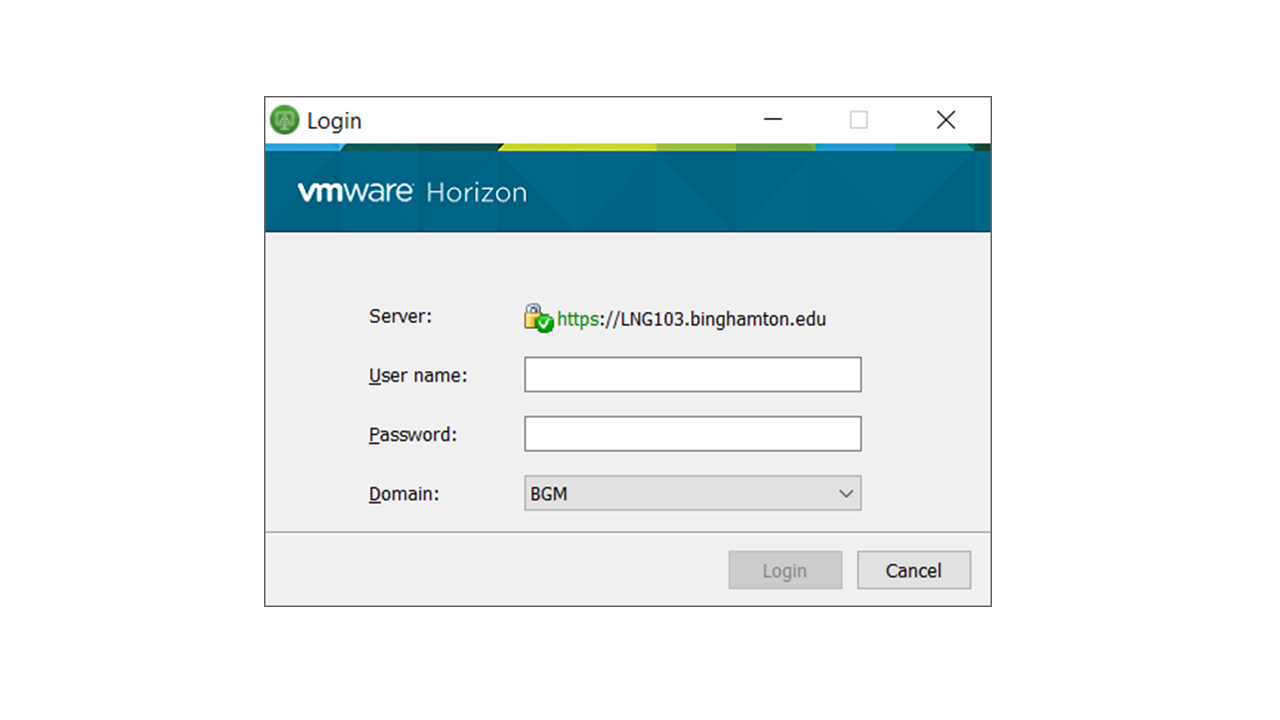Minimize the Login window
The image size is (1280, 720).
tap(772, 120)
